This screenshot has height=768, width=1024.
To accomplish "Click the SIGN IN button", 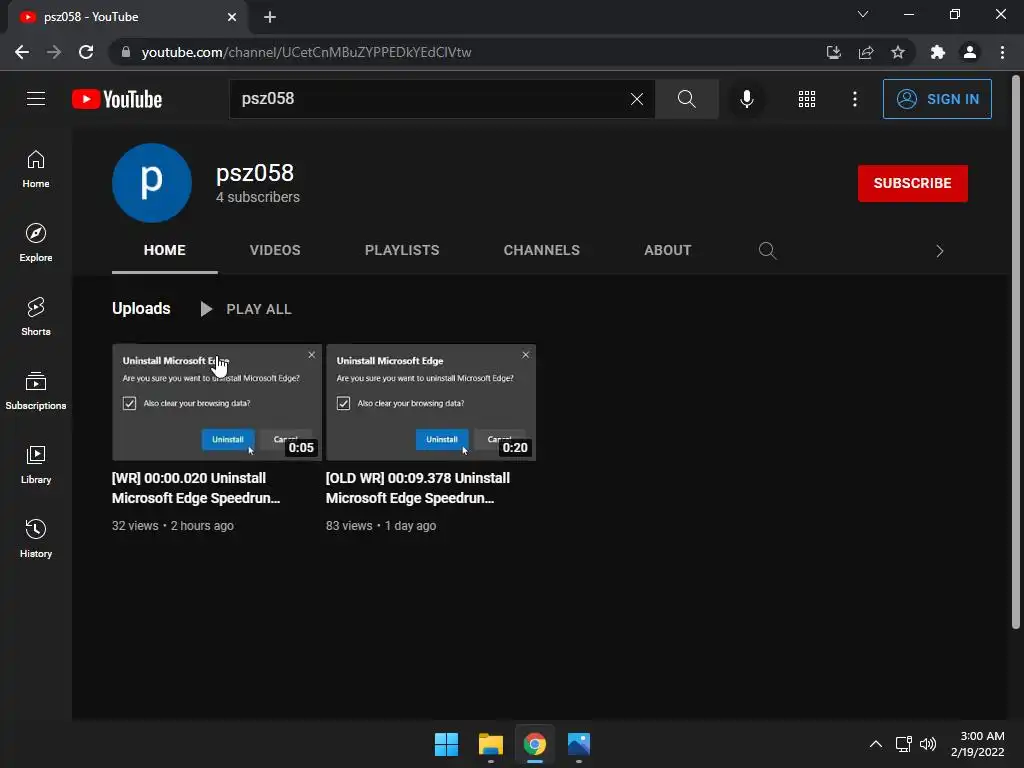I will pyautogui.click(x=937, y=99).
